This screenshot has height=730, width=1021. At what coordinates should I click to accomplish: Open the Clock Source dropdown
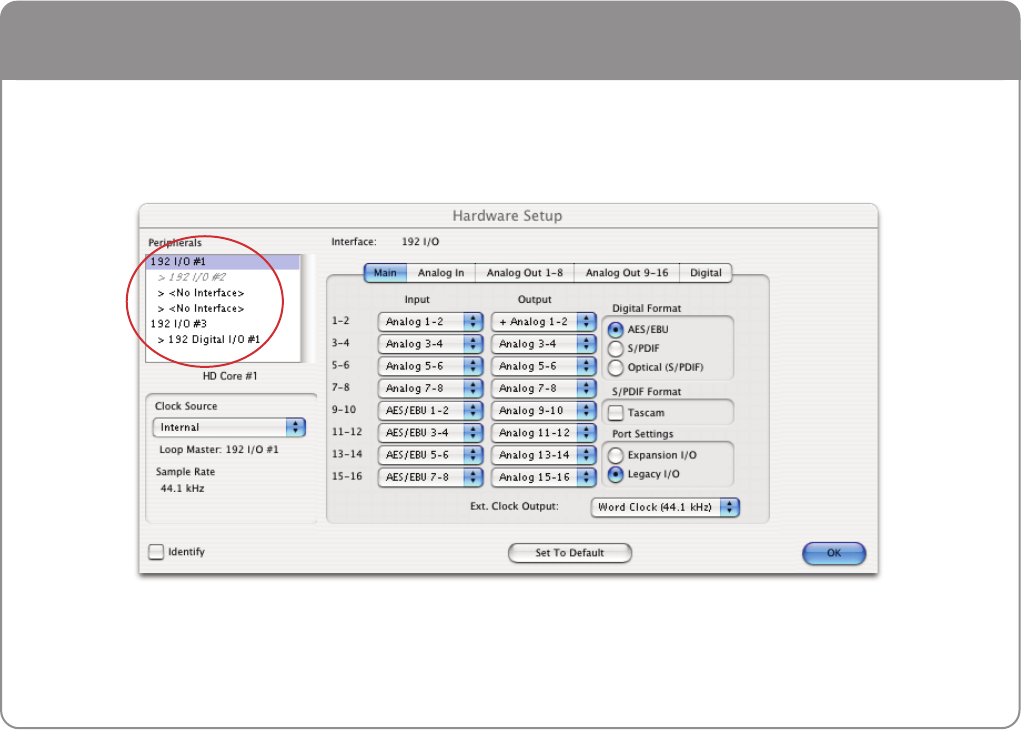[x=229, y=427]
